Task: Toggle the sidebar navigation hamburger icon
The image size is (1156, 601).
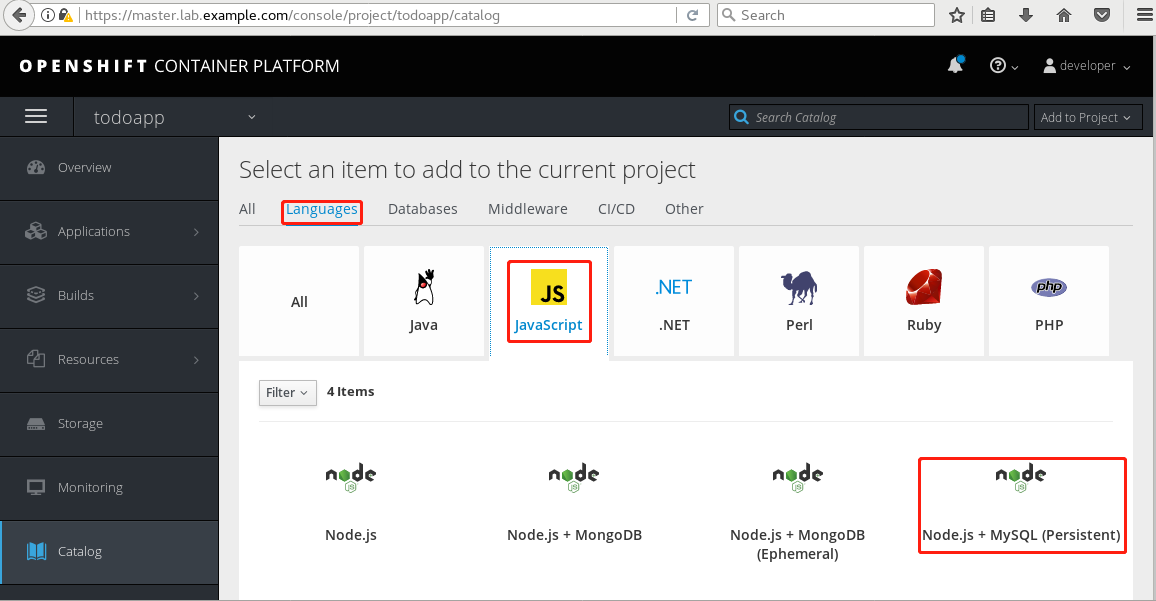Action: (36, 117)
